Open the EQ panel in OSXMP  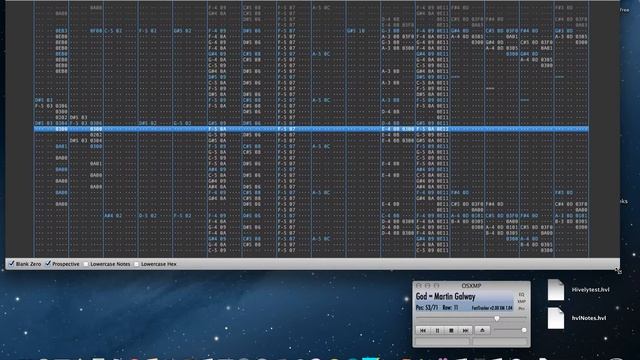[521, 294]
